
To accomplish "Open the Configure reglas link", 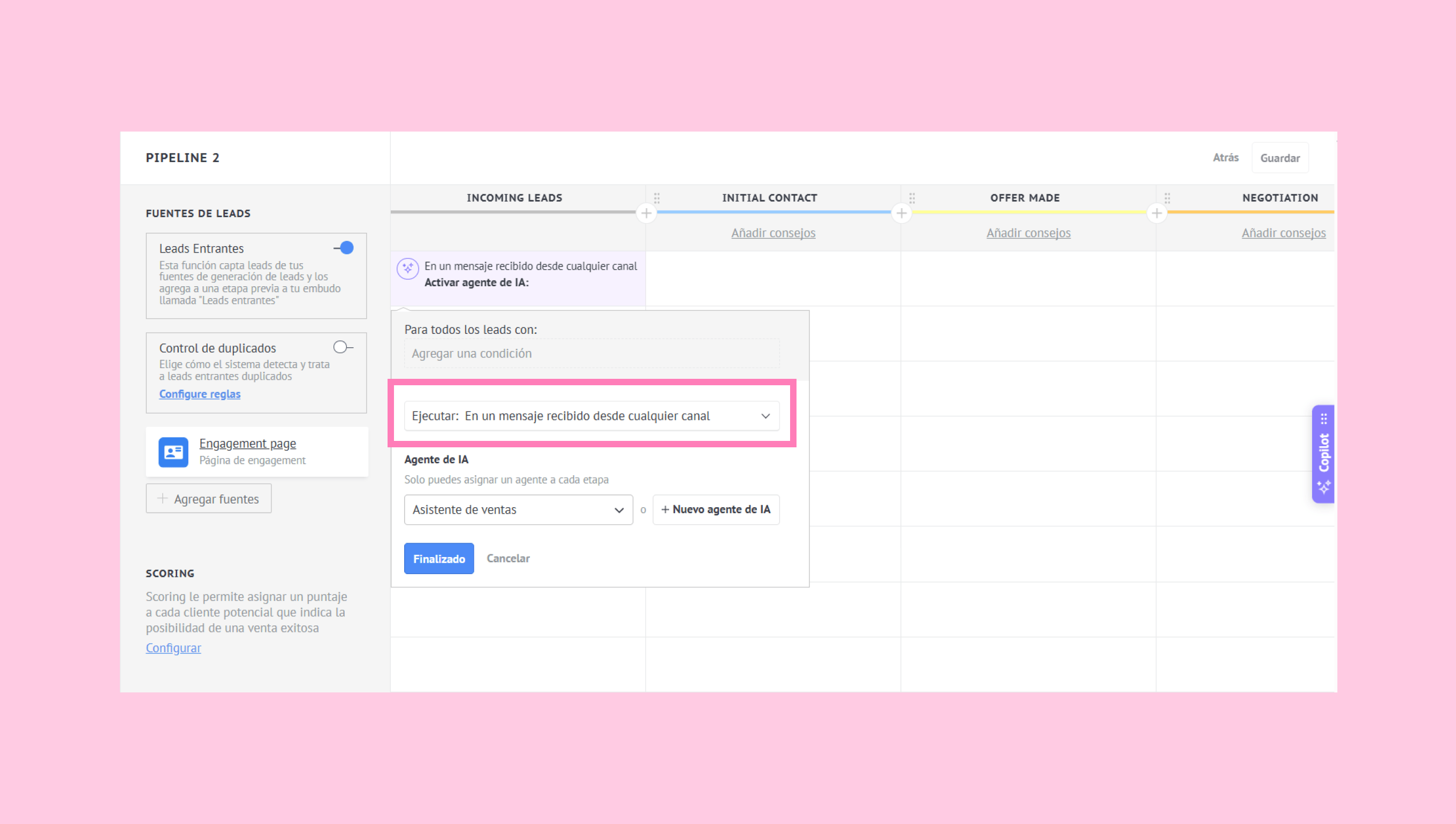I will pyautogui.click(x=199, y=394).
